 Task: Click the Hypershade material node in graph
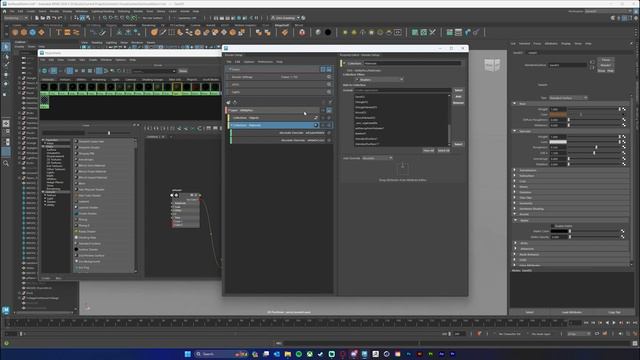coord(185,209)
